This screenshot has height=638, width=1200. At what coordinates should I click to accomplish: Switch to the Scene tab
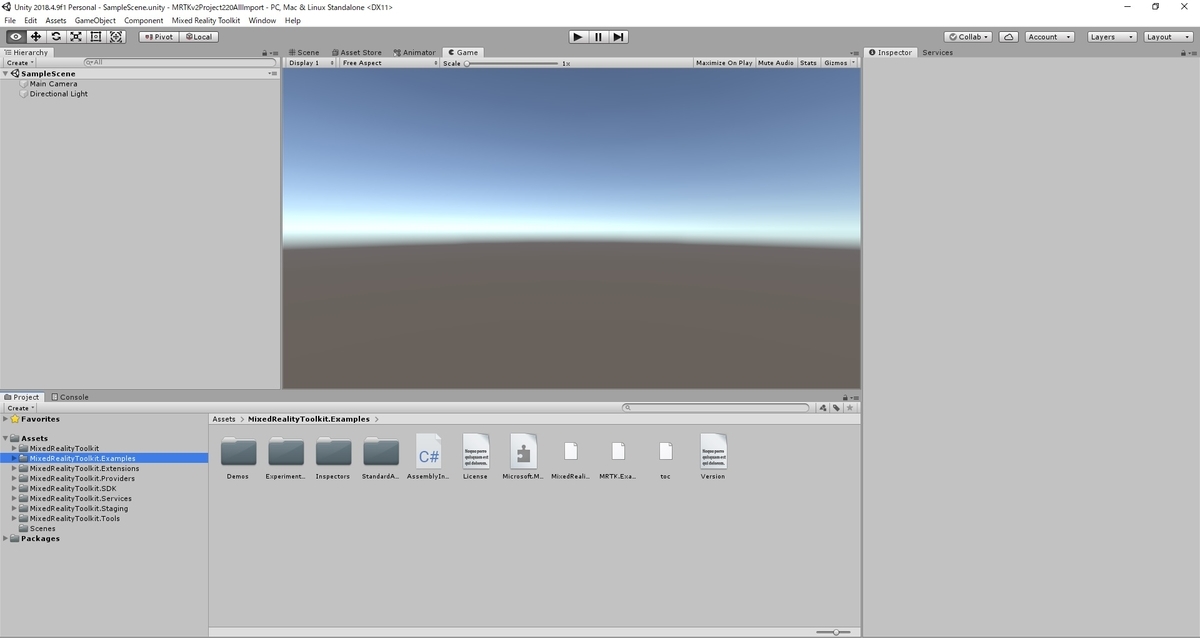303,53
